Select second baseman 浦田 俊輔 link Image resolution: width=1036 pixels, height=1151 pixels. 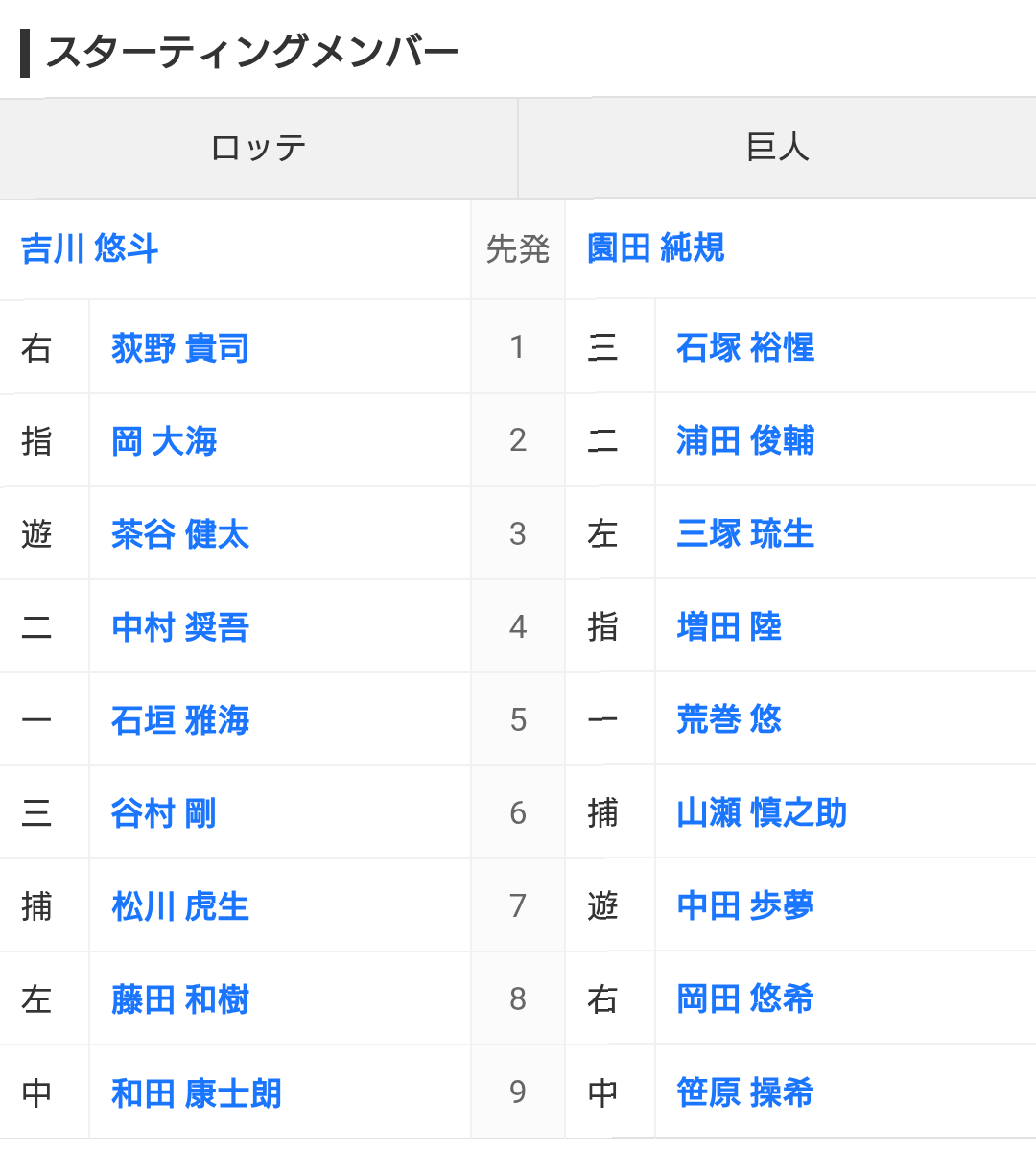[x=745, y=440]
